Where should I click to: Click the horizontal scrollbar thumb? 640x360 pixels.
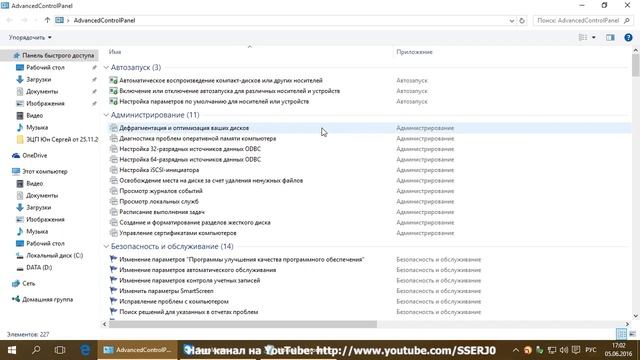click(x=242, y=324)
